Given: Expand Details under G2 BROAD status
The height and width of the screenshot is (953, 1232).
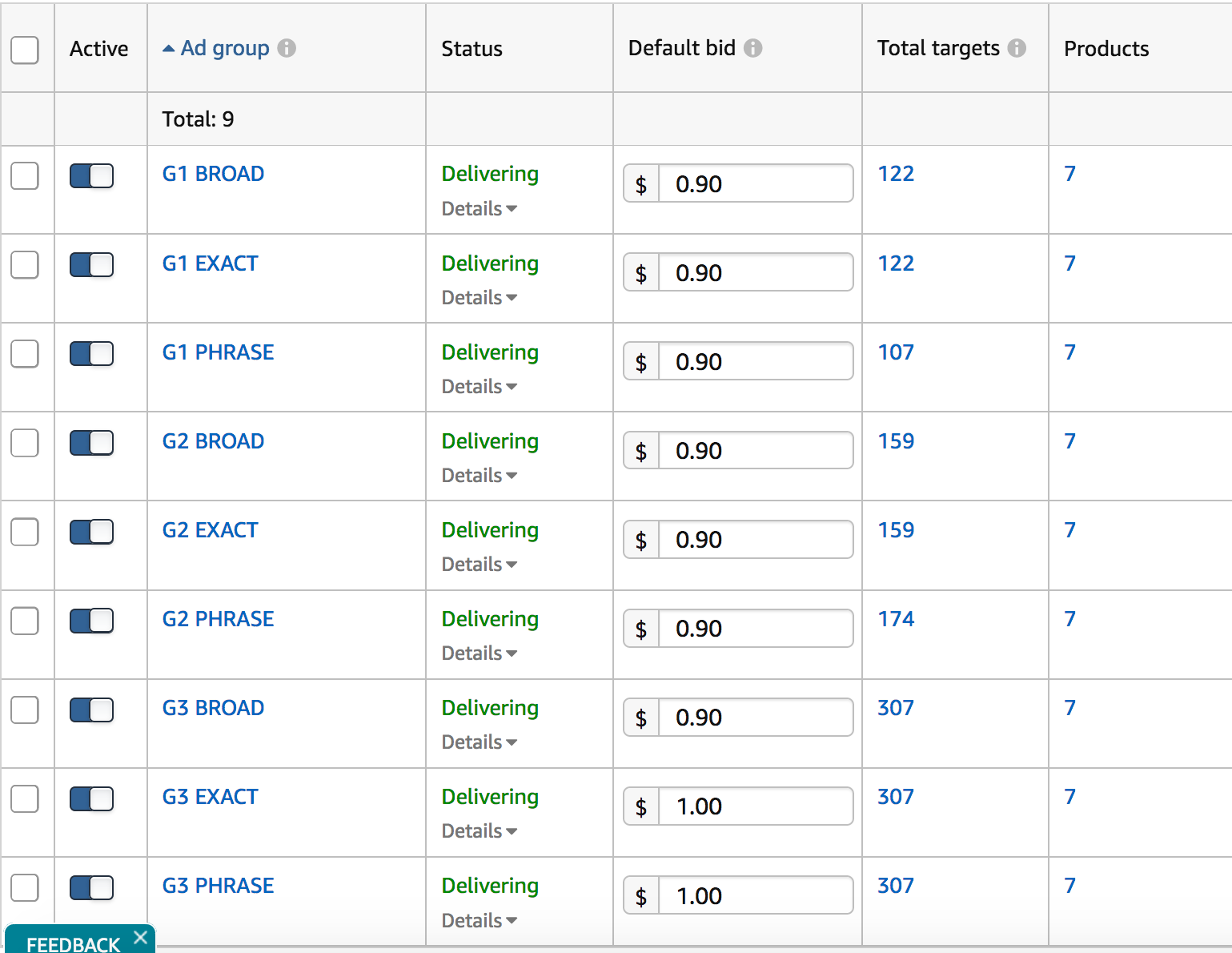Looking at the screenshot, I should pos(480,476).
